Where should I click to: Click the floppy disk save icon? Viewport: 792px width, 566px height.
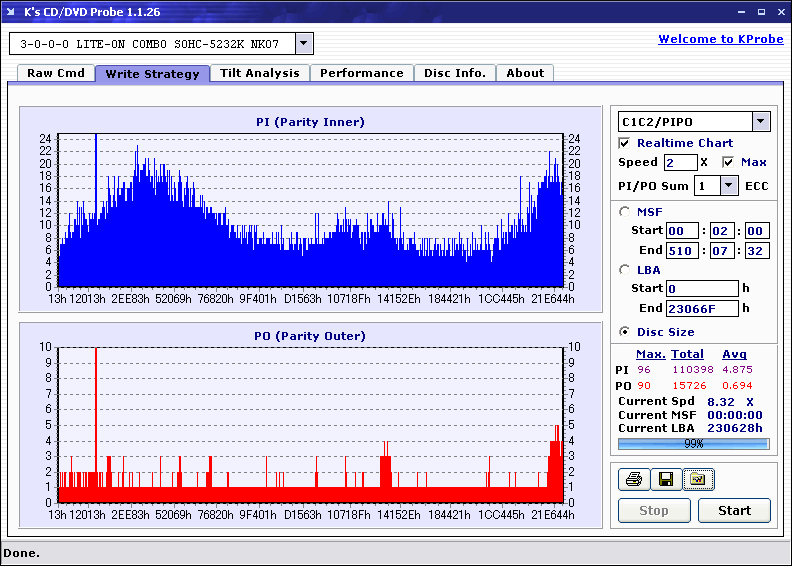click(x=665, y=480)
